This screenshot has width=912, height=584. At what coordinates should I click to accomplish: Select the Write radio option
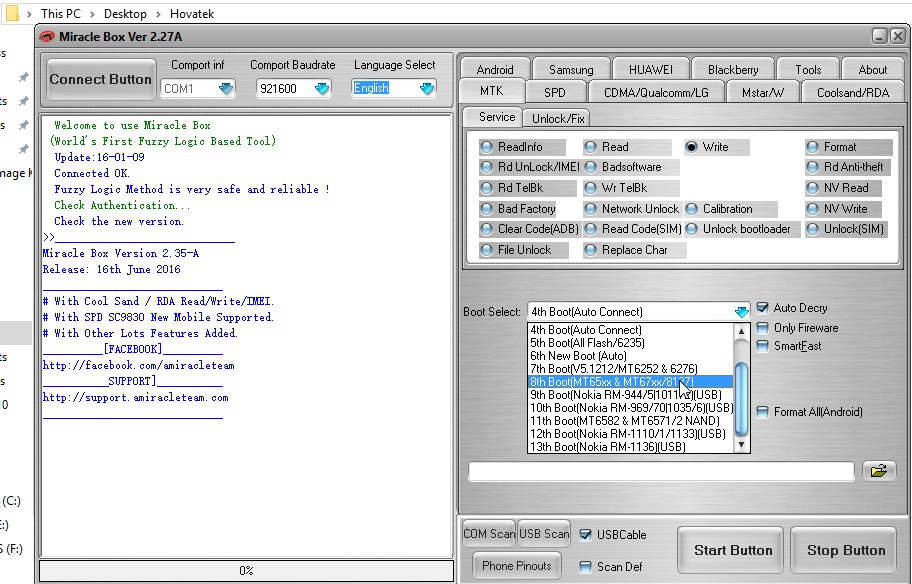tap(691, 147)
